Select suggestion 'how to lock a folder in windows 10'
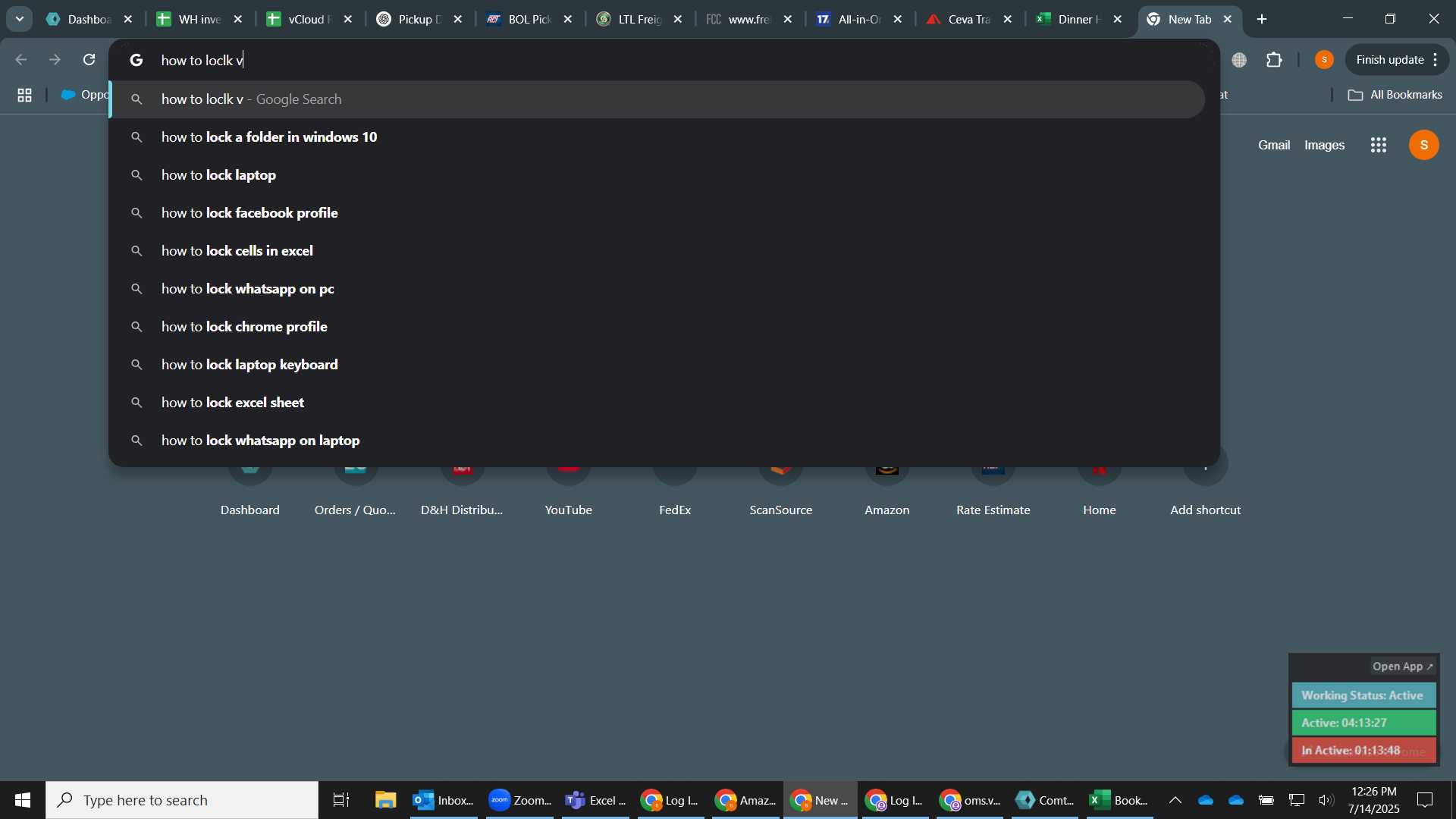 [658, 137]
